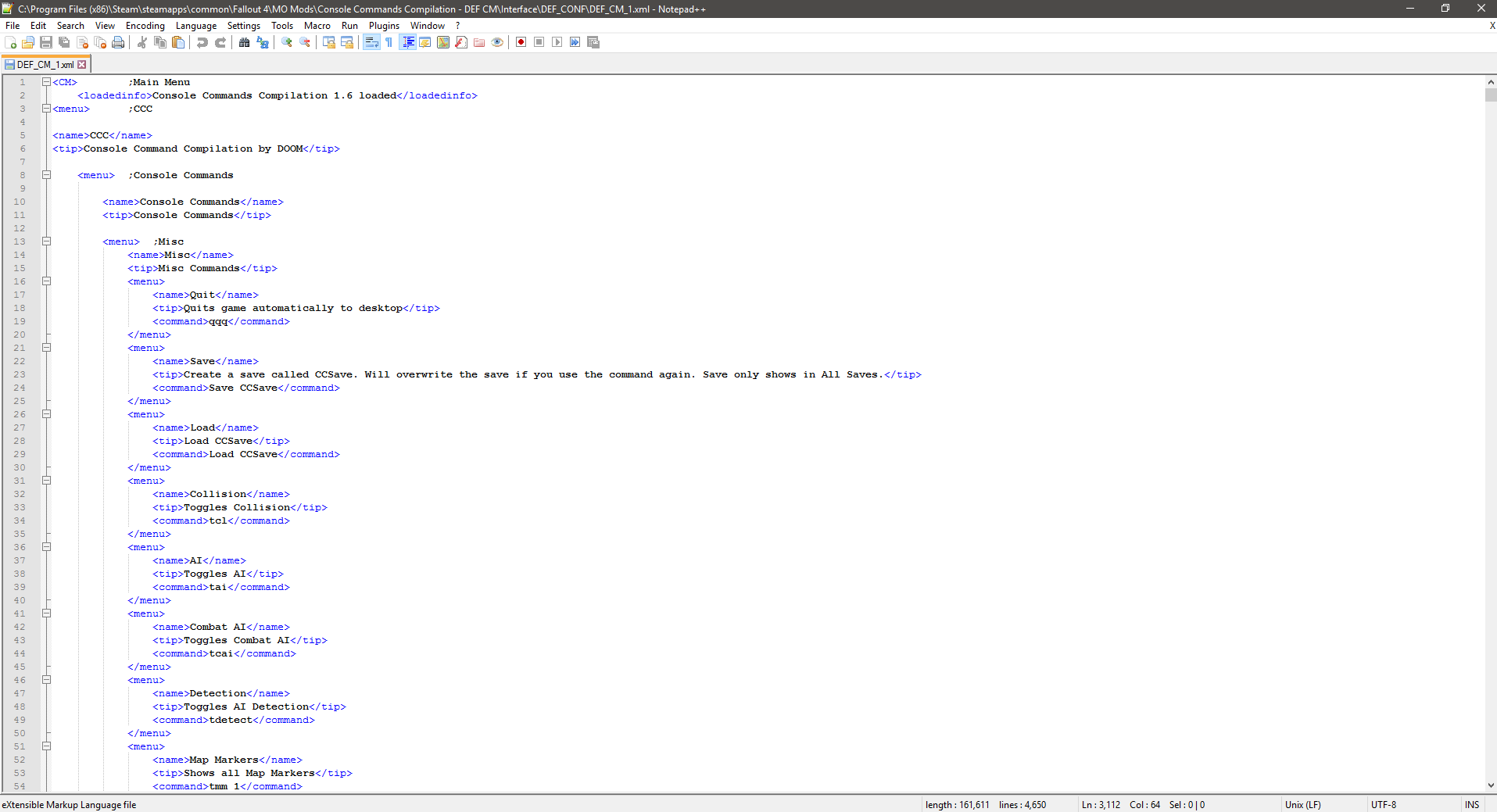Click the Cut scissors icon
Viewport: 1497px width, 812px height.
[142, 42]
